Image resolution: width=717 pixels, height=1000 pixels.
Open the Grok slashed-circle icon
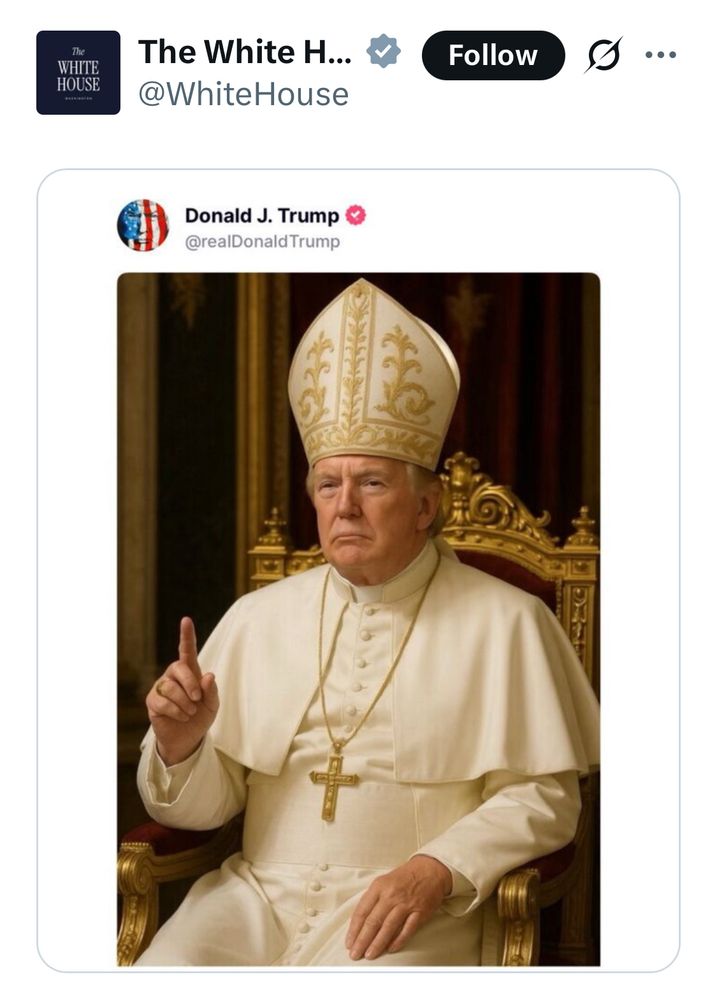click(x=604, y=55)
